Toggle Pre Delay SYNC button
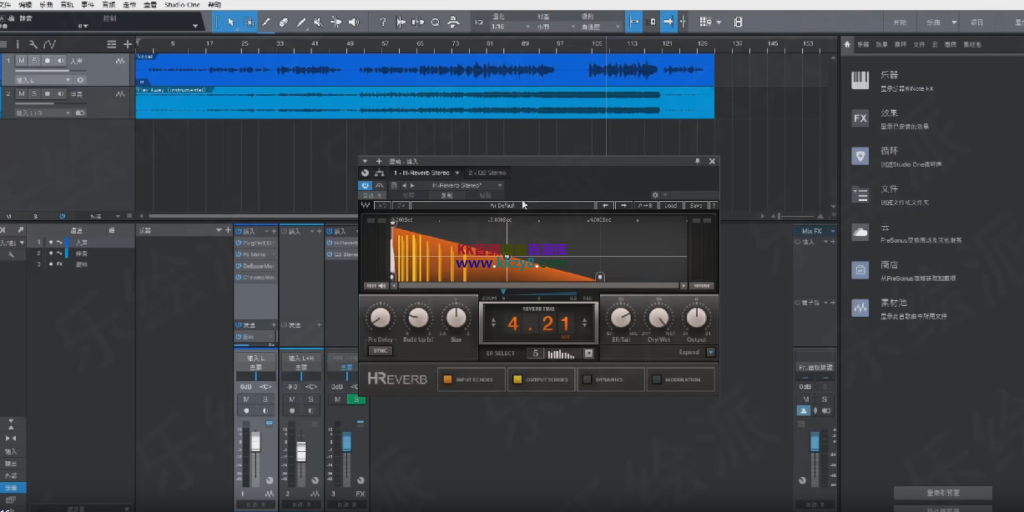 pyautogui.click(x=380, y=351)
